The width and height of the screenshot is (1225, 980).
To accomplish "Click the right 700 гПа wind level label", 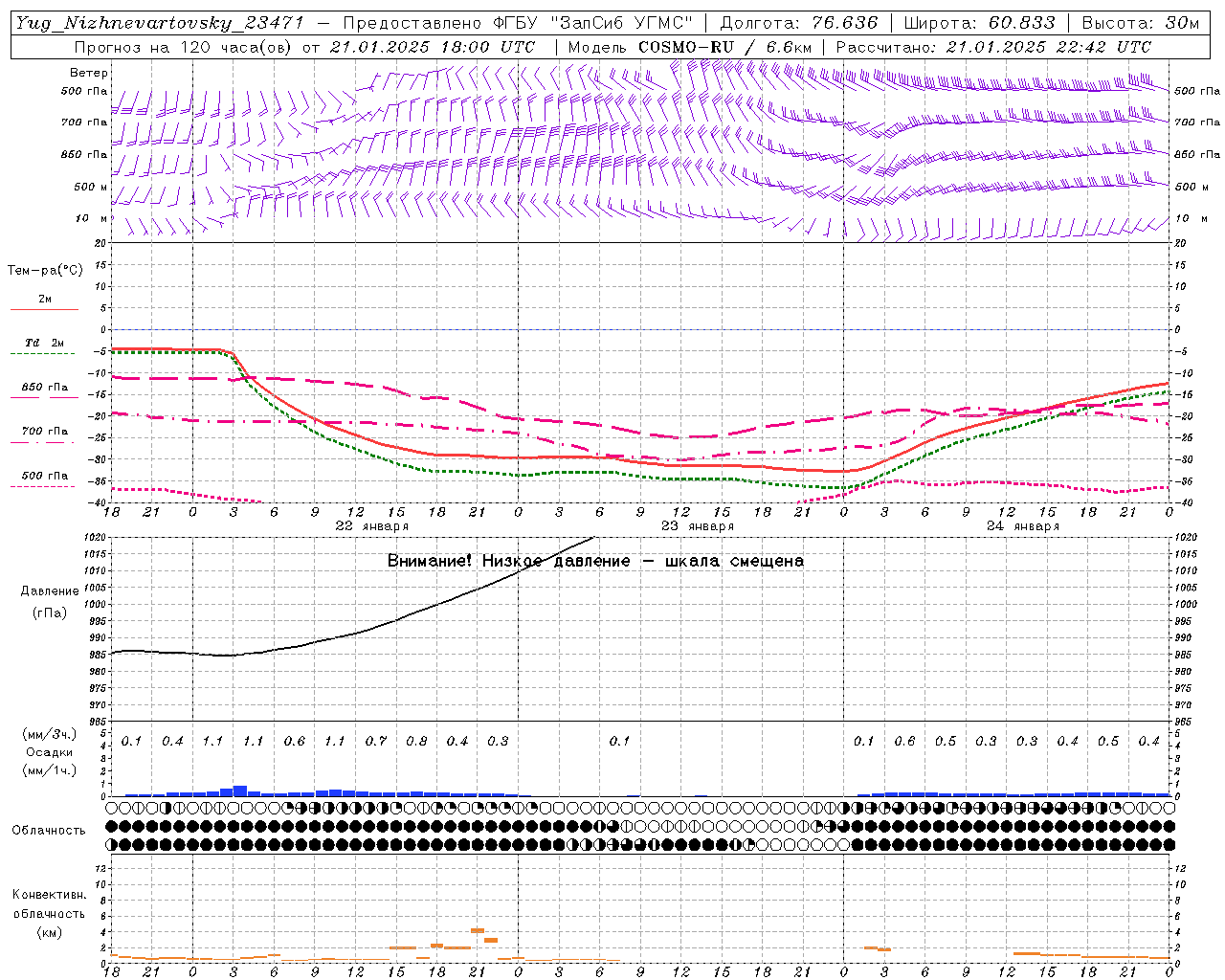I will coord(1197,122).
